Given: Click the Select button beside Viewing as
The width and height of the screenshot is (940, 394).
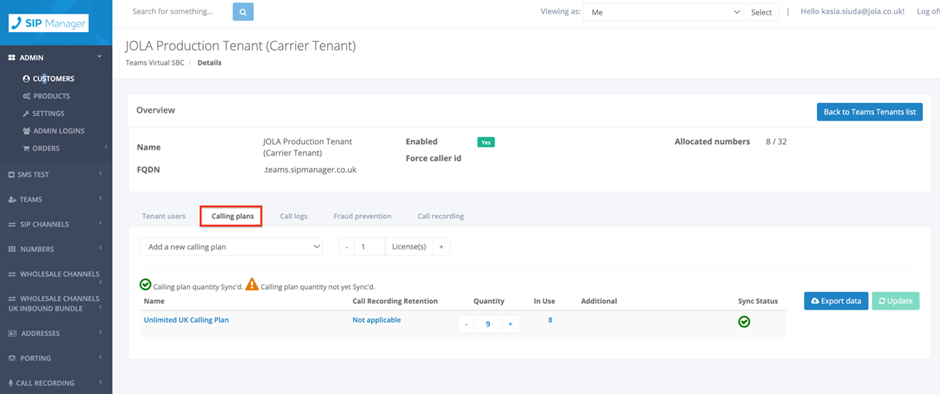Looking at the screenshot, I should pyautogui.click(x=761, y=12).
